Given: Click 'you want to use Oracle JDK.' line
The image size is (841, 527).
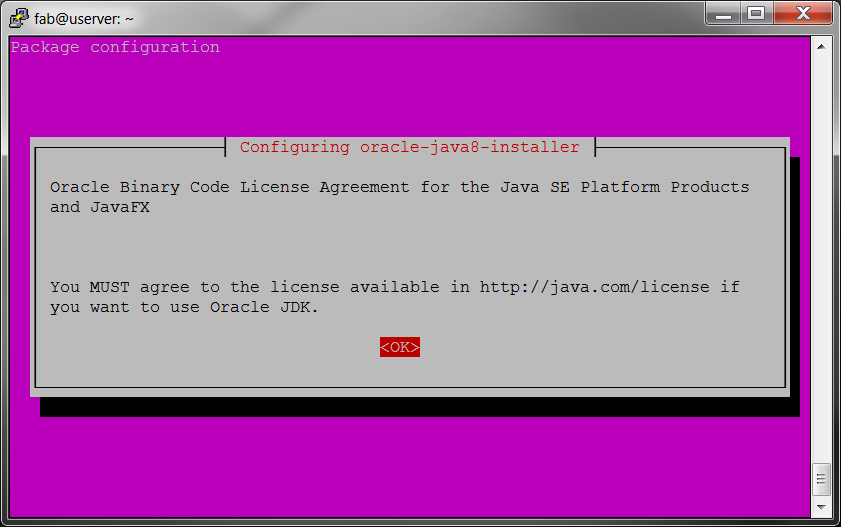Looking at the screenshot, I should pos(184,307).
